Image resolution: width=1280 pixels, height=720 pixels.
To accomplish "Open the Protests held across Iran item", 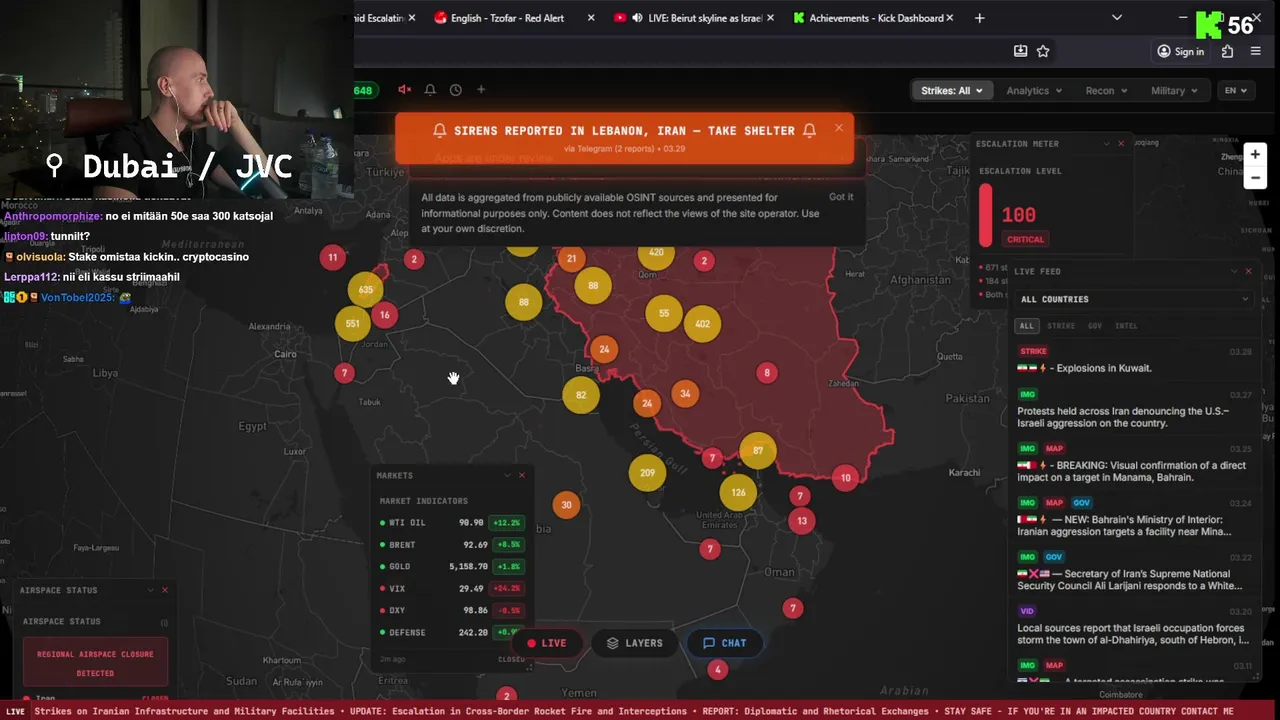I will click(1134, 410).
